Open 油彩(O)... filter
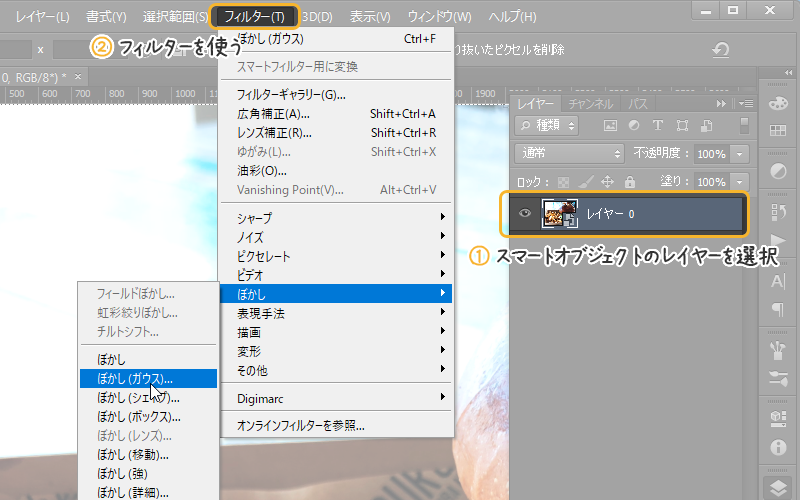Image resolution: width=800 pixels, height=500 pixels. point(337,170)
